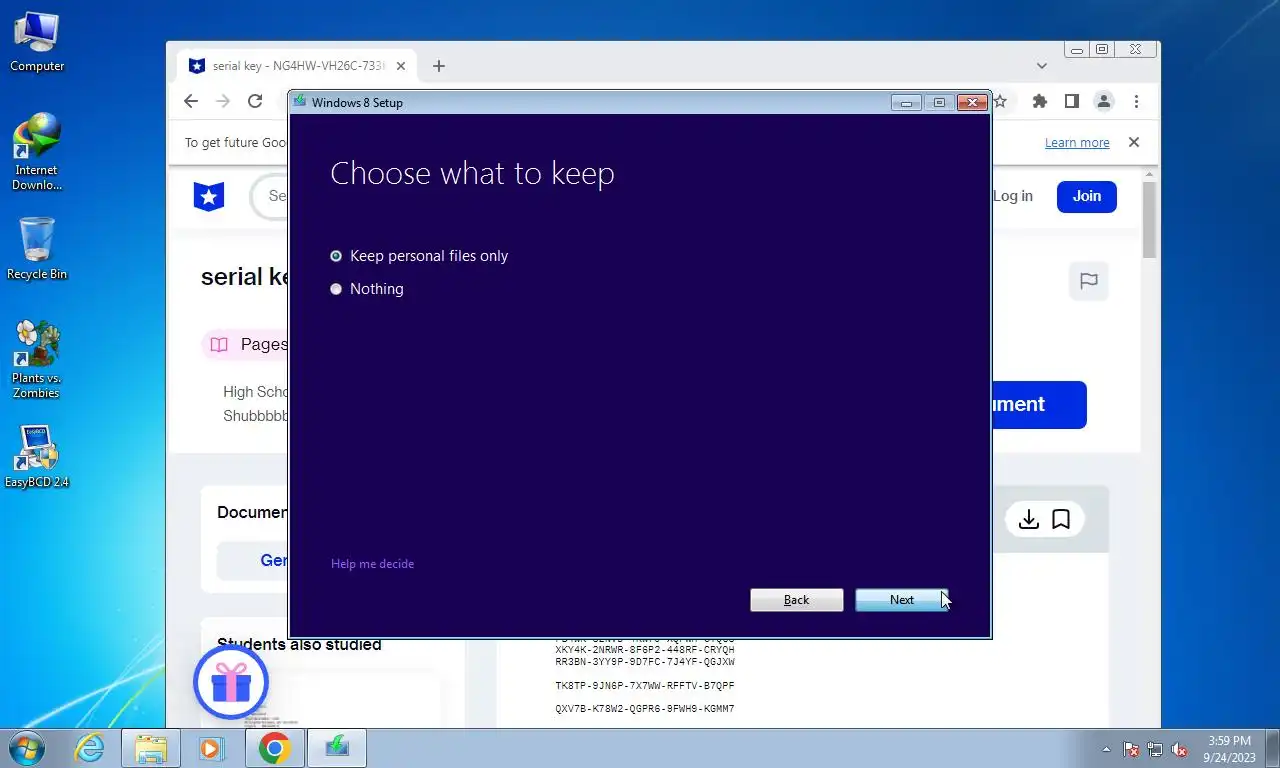The image size is (1280, 768).
Task: Close the serial key Chrome tab
Action: 401,66
